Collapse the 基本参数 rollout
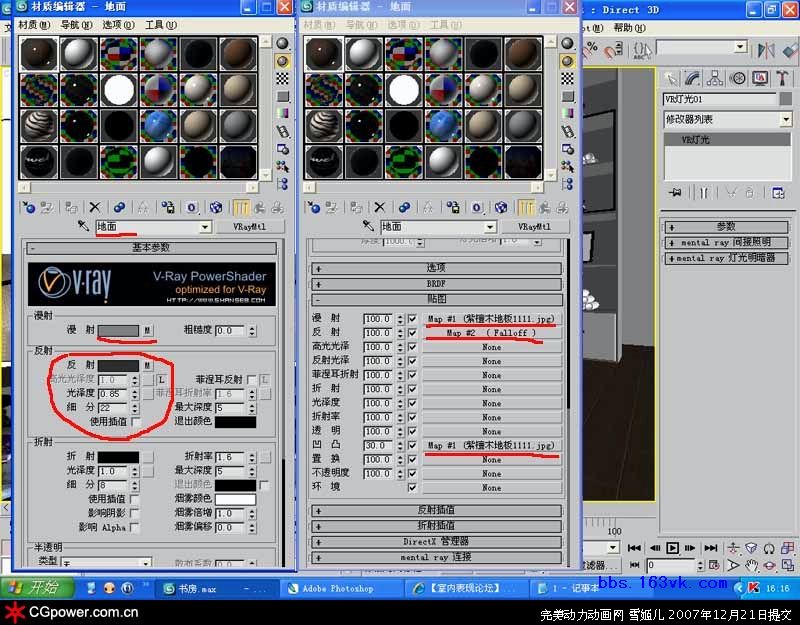 point(152,248)
